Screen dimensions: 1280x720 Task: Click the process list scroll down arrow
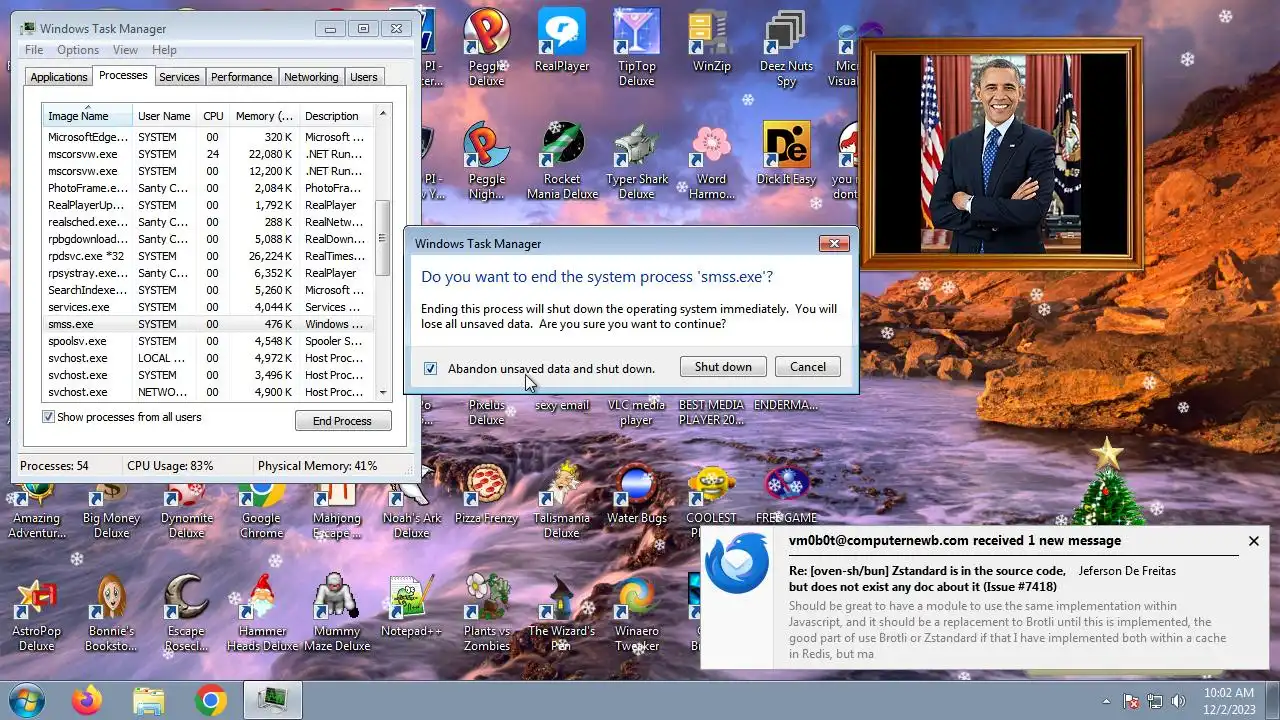pyautogui.click(x=382, y=393)
